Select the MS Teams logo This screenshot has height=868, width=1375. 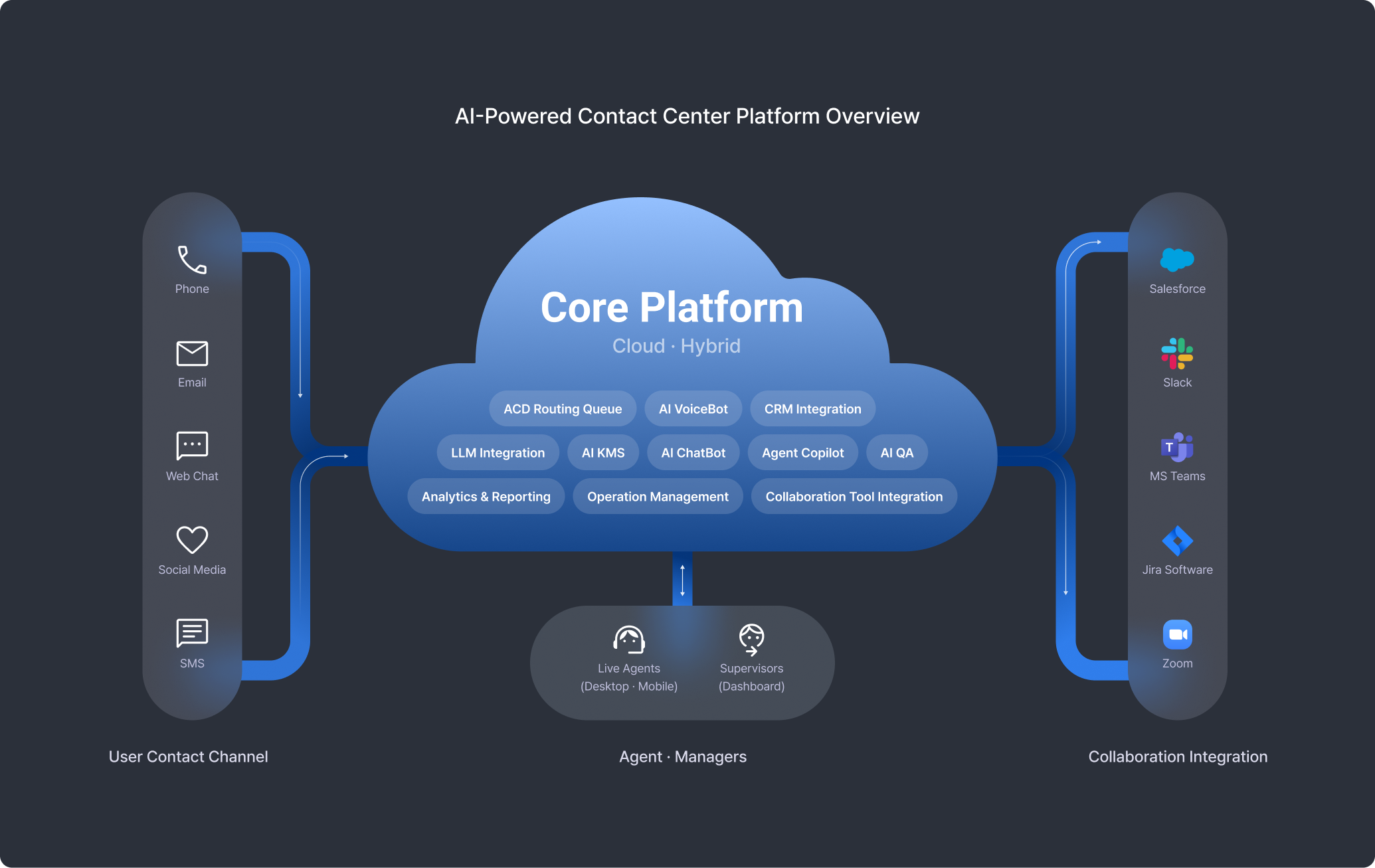pyautogui.click(x=1177, y=447)
